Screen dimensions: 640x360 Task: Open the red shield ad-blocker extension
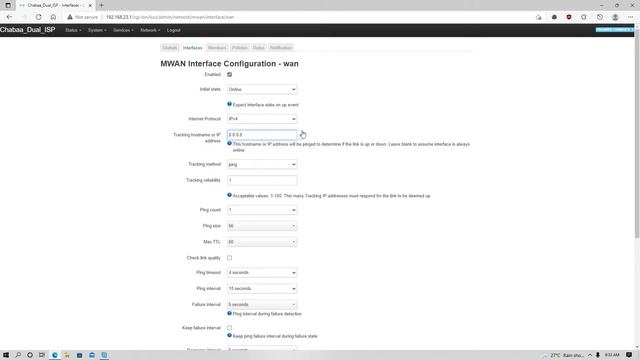569,17
